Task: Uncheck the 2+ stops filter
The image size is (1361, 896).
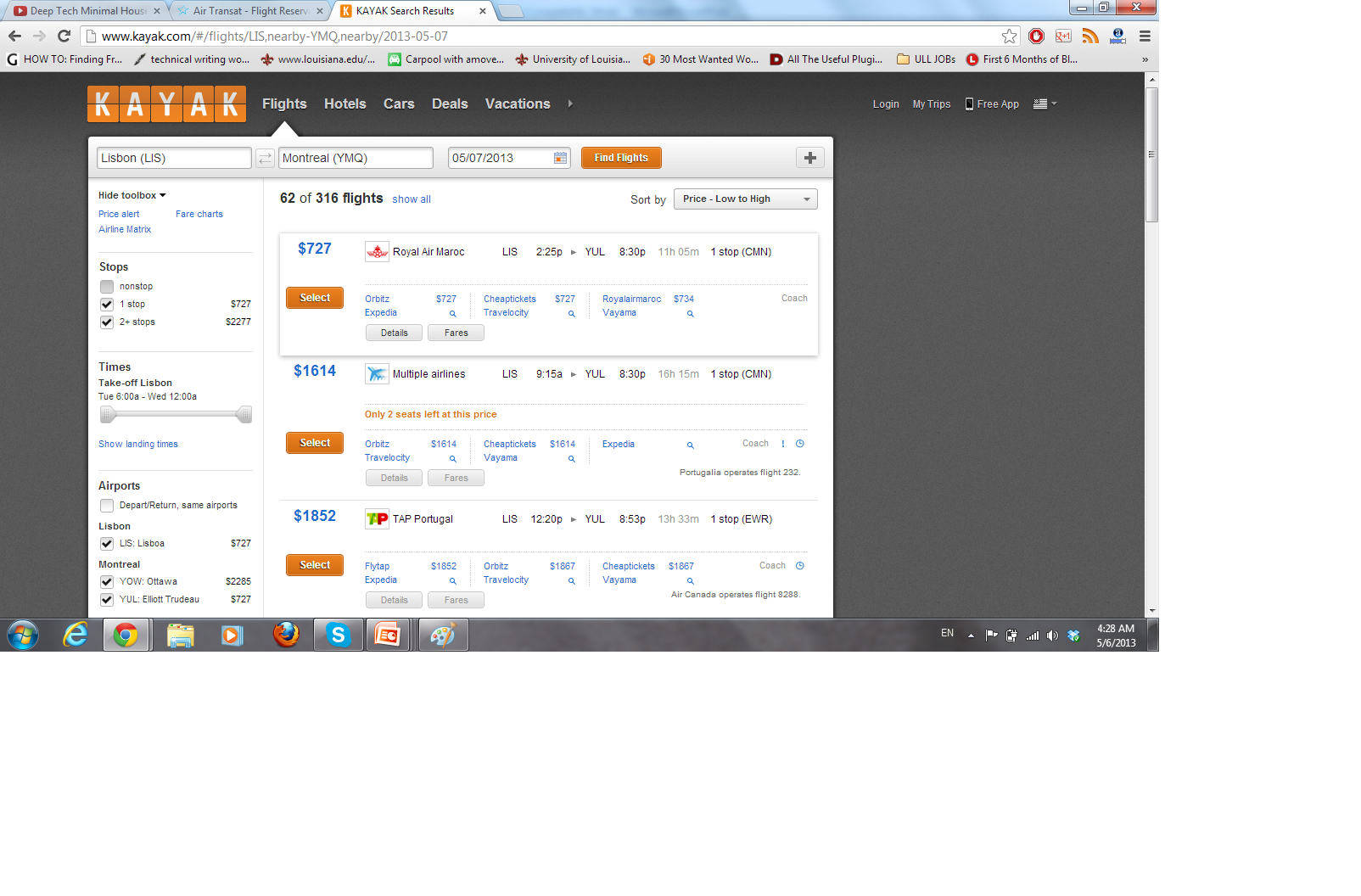Action: 107,322
